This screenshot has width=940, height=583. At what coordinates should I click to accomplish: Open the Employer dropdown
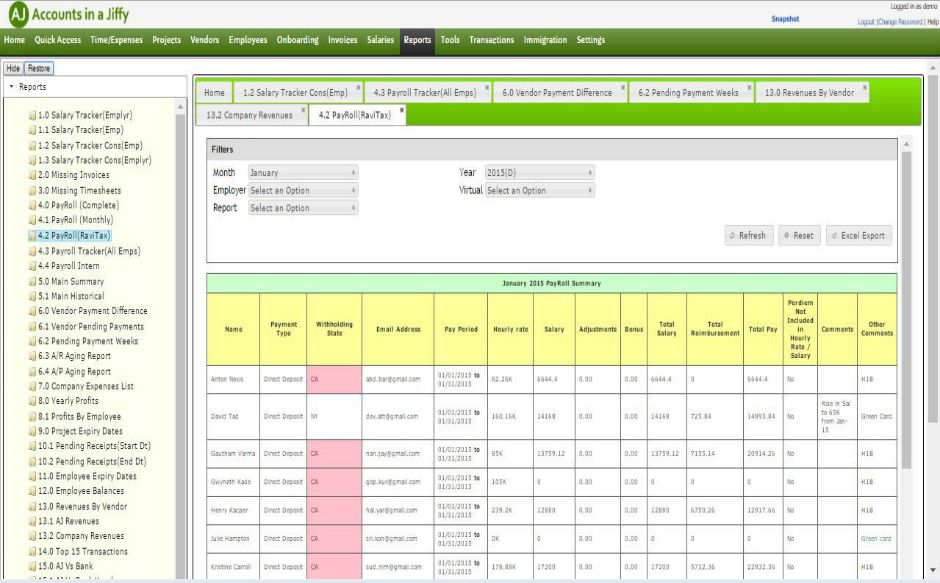click(303, 190)
